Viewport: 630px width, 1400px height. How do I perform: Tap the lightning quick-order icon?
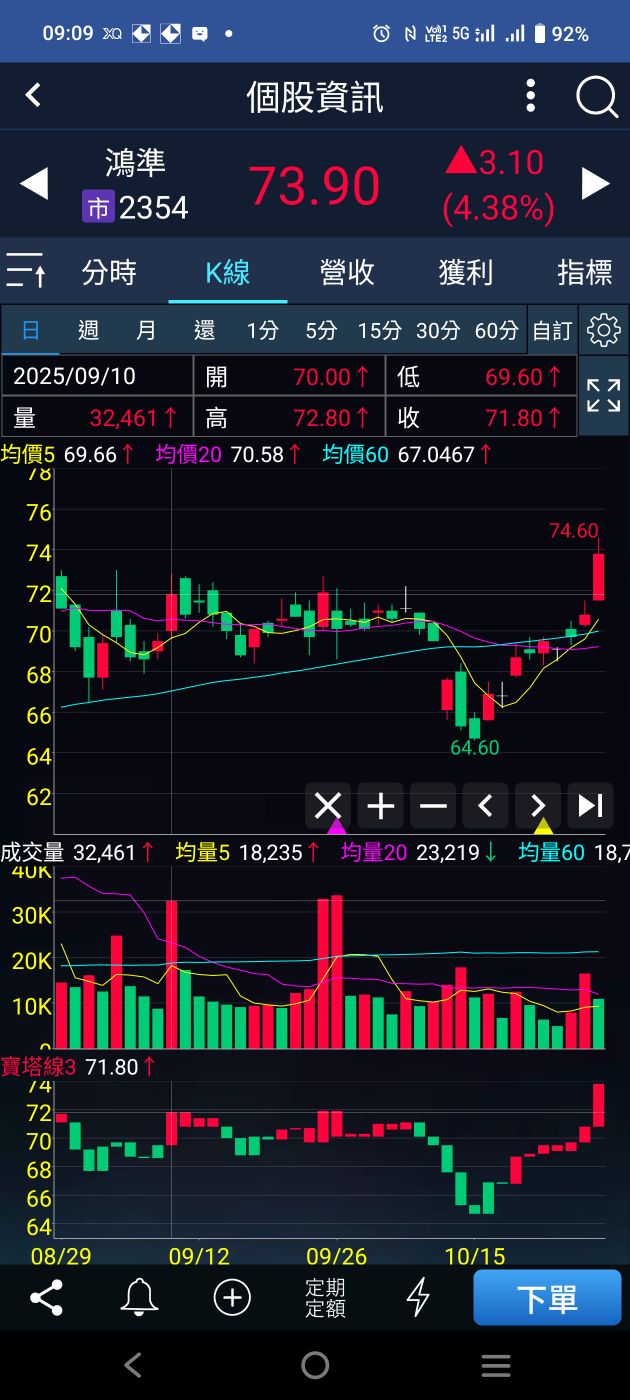pos(418,1298)
